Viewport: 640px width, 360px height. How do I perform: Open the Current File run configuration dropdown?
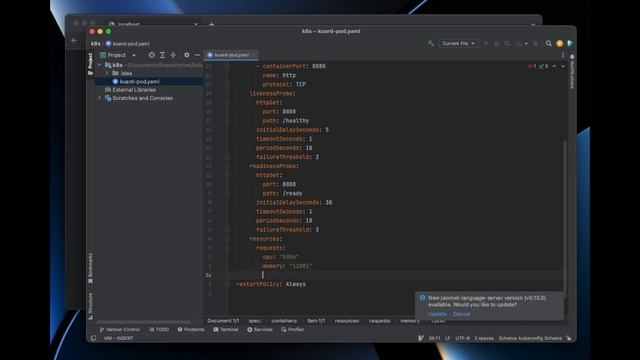[x=458, y=43]
